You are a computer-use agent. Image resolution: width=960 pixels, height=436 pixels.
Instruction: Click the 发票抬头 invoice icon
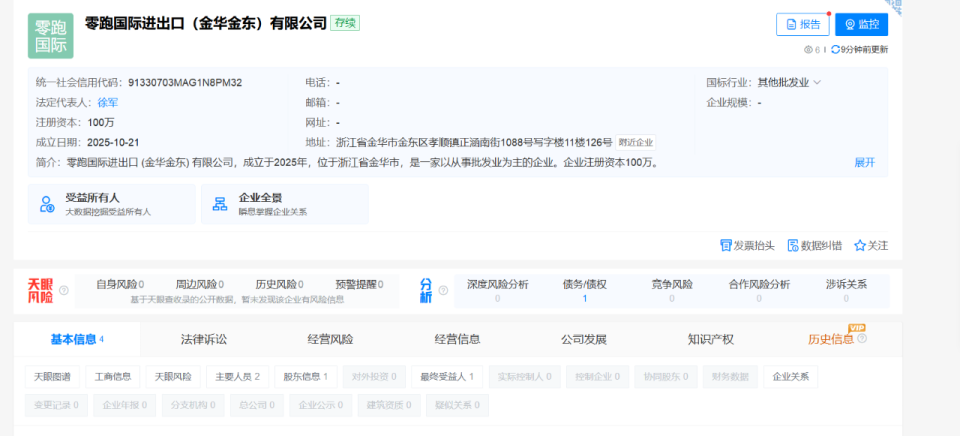pos(726,246)
